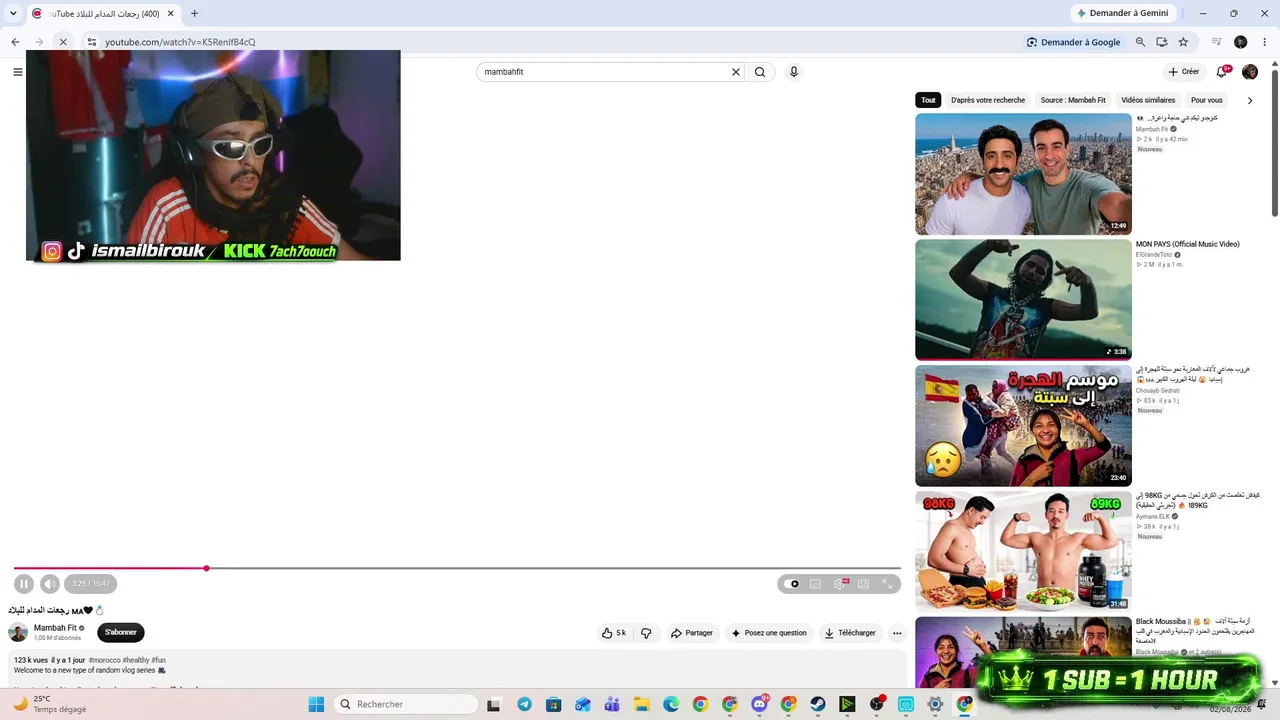Subscribe with S'abonner button
The image size is (1280, 720).
[121, 632]
